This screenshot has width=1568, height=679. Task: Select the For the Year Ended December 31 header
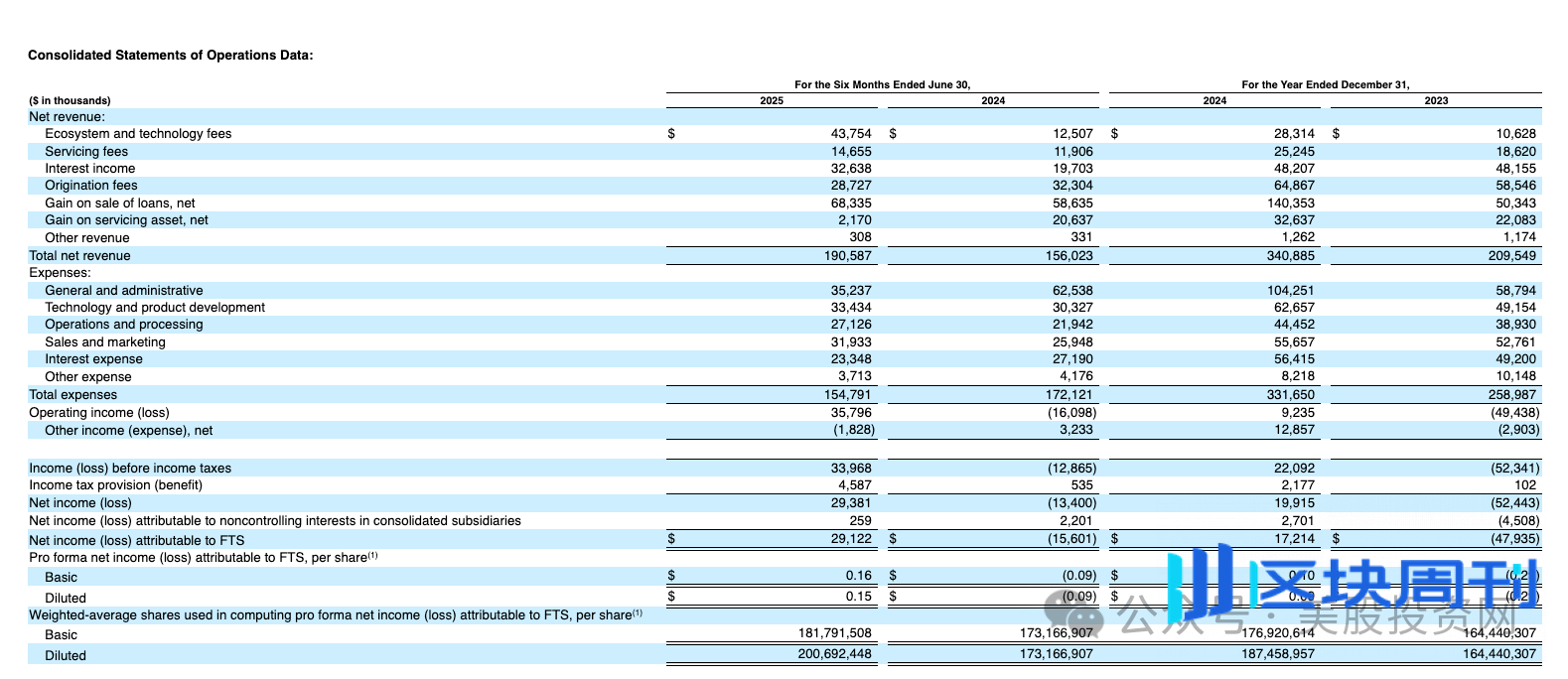coord(1325,84)
